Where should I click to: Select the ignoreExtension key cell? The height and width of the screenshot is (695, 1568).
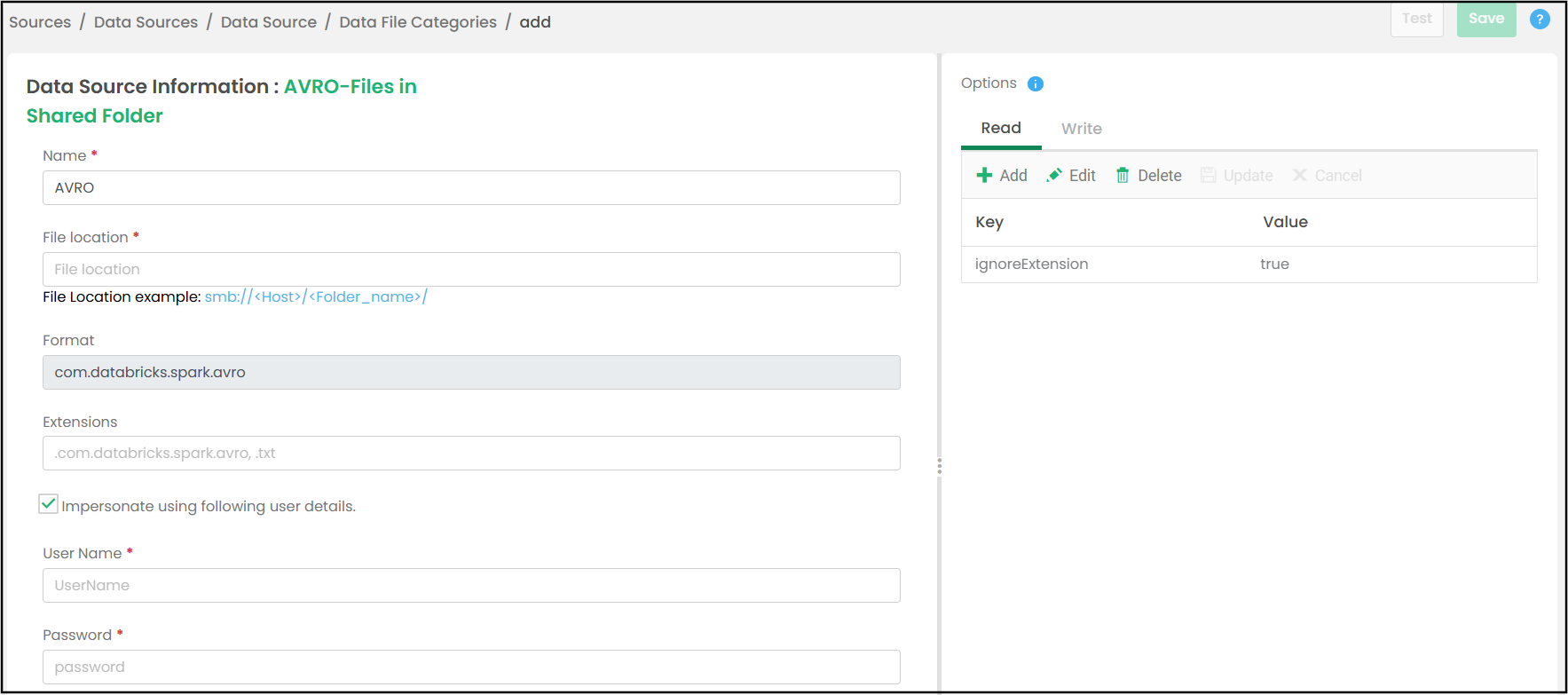1031,264
